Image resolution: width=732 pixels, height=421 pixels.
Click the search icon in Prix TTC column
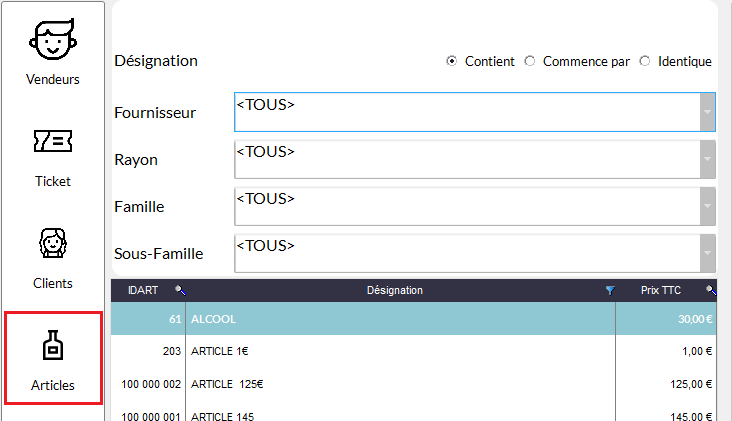[x=710, y=290]
